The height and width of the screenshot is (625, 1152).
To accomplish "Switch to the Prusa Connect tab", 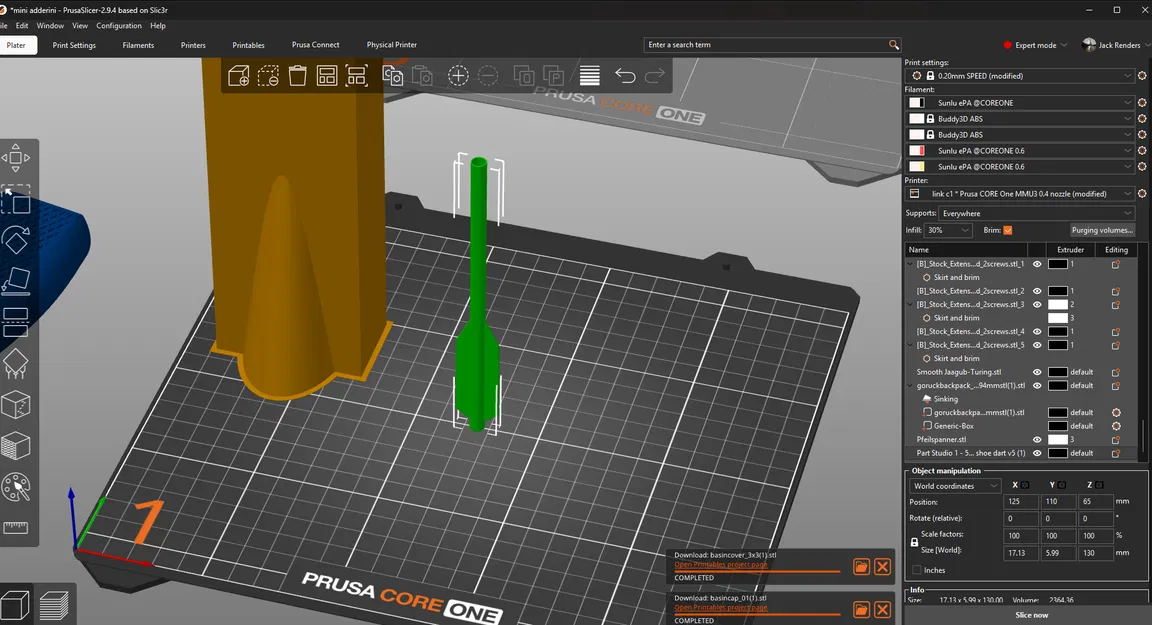I will coord(315,45).
